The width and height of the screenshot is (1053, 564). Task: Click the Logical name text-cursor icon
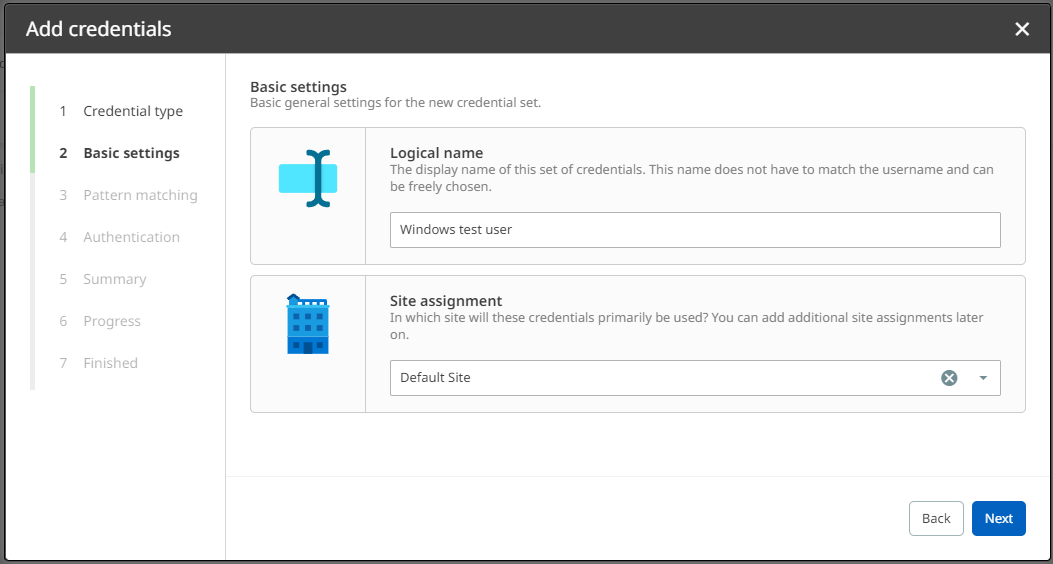[308, 179]
